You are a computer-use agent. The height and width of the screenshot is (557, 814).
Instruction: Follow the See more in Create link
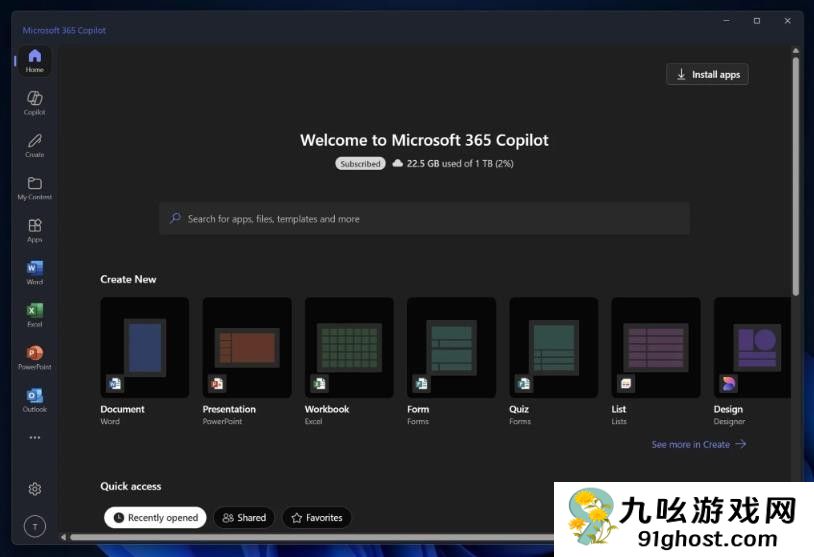699,444
